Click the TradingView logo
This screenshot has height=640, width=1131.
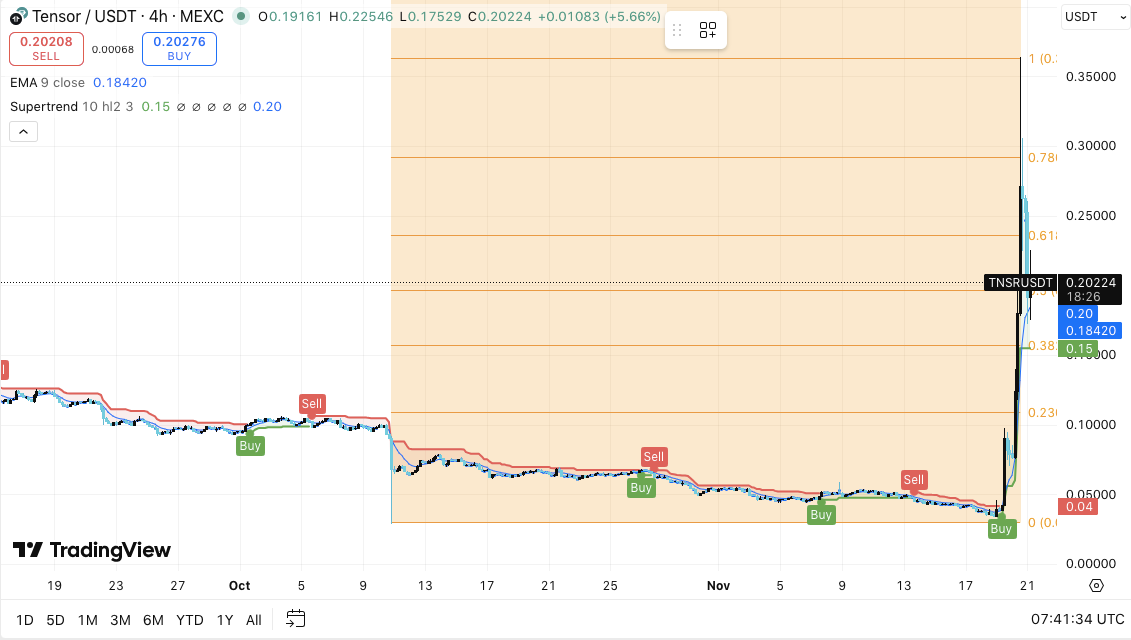click(91, 549)
